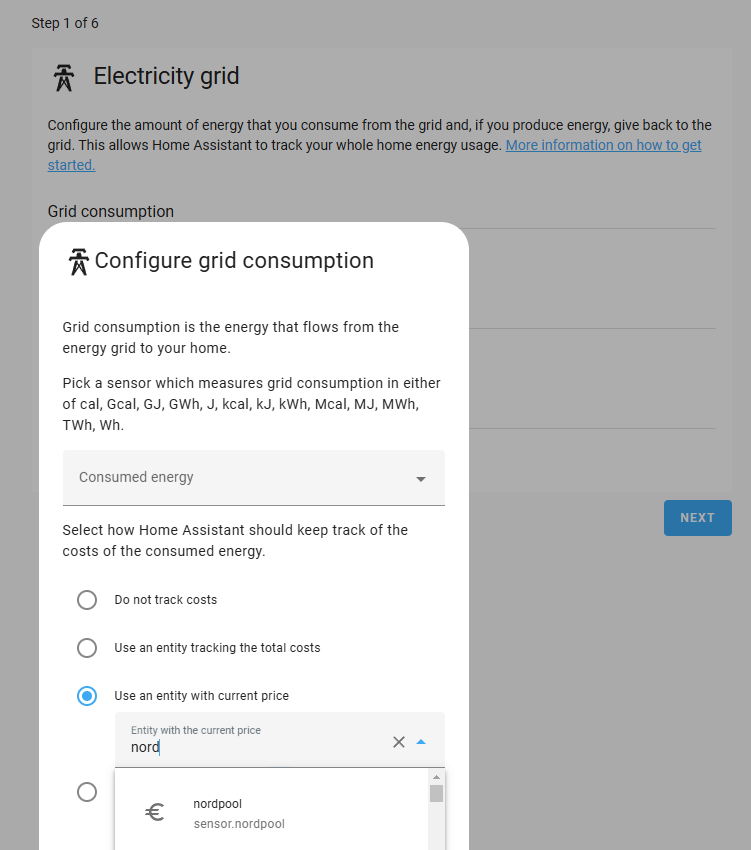This screenshot has width=751, height=850.
Task: Pick nordpool from the suggestion dropdown
Action: coord(217,803)
